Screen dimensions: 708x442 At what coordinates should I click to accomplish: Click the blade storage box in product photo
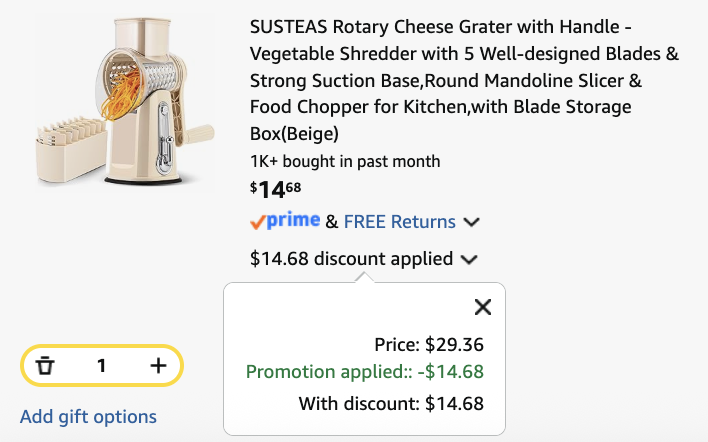(71, 150)
